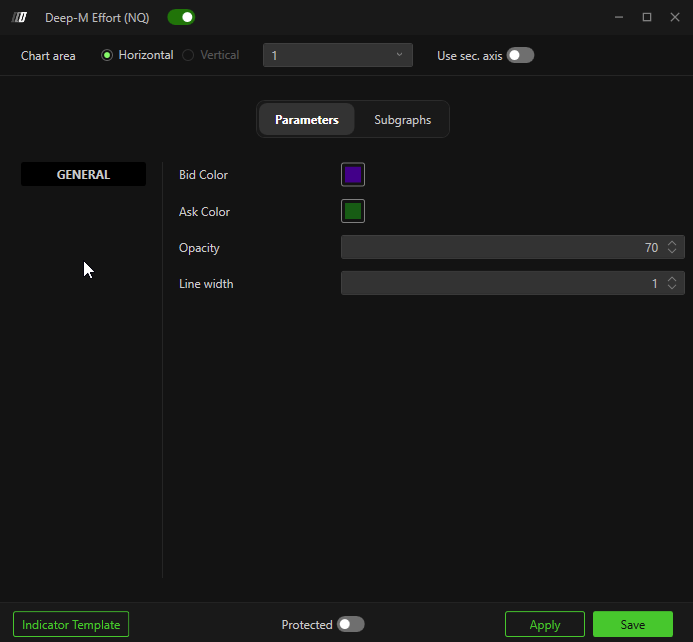Image resolution: width=693 pixels, height=642 pixels.
Task: Click the Apply button
Action: pos(544,624)
